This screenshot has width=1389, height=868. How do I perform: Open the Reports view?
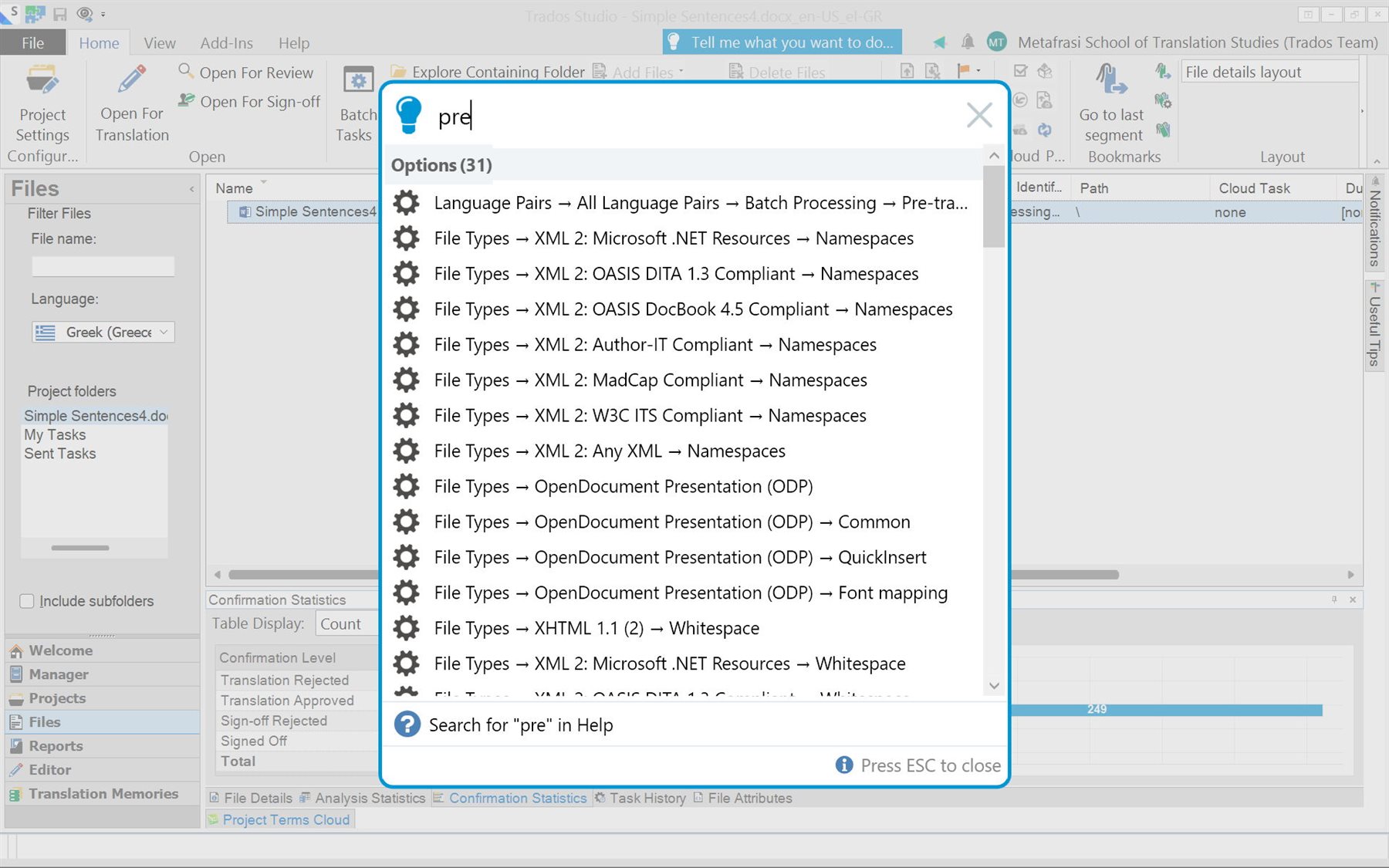coord(54,745)
